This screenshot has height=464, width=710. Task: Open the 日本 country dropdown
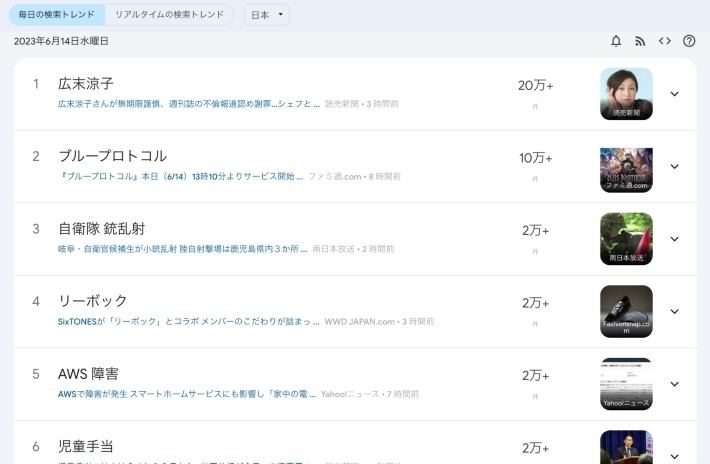[x=266, y=15]
